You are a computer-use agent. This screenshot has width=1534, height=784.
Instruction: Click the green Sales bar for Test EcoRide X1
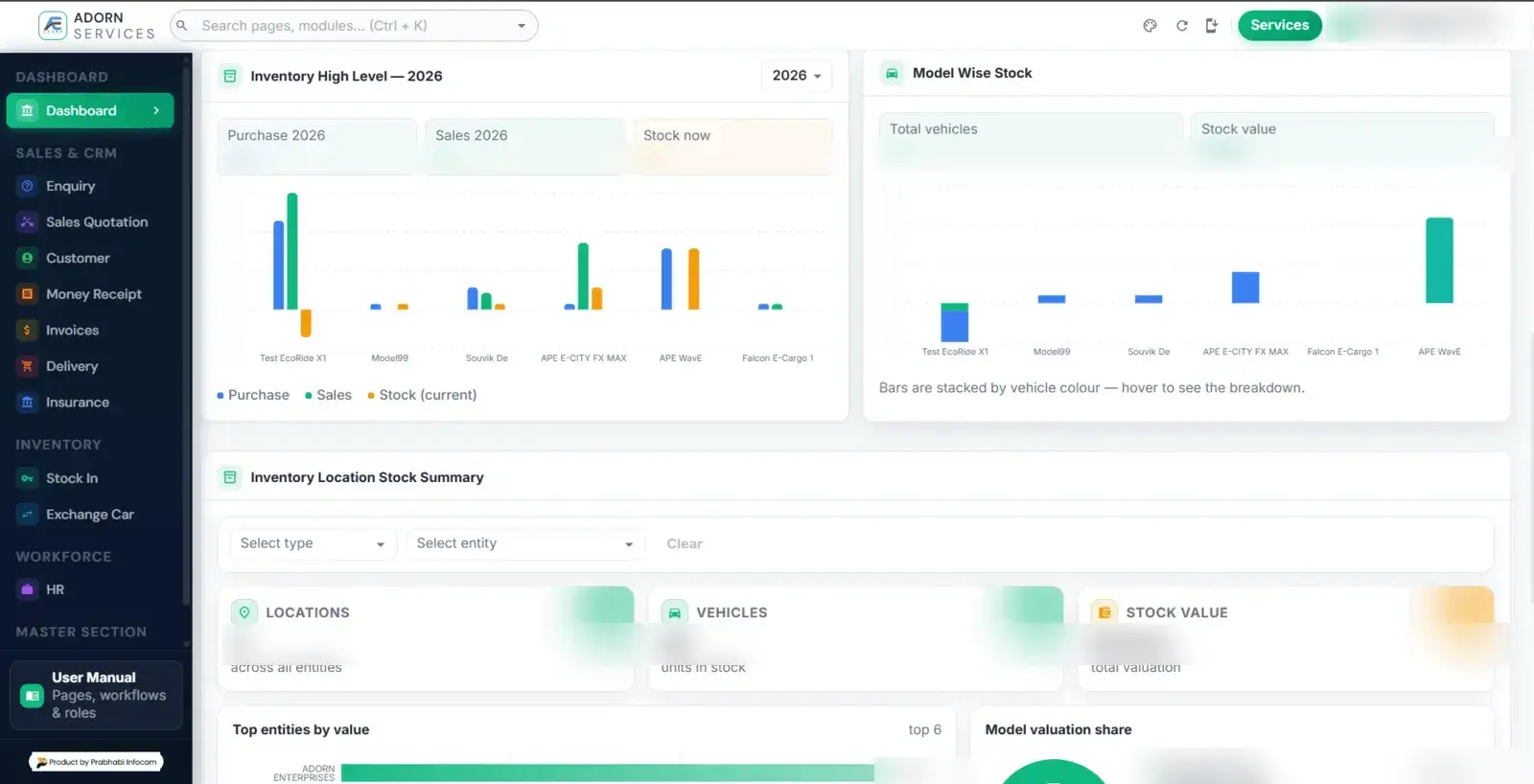[x=292, y=251]
